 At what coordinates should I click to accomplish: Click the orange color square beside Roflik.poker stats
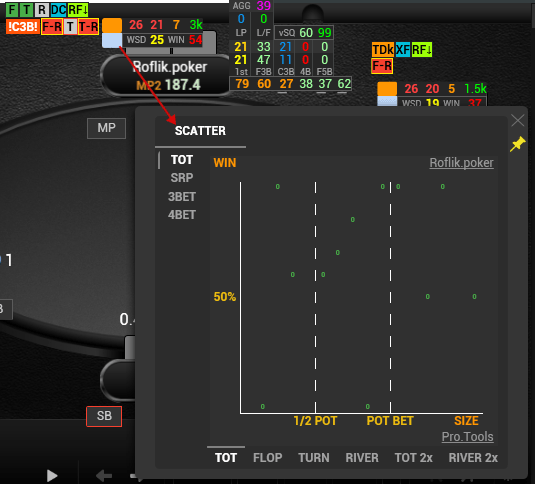(x=112, y=25)
